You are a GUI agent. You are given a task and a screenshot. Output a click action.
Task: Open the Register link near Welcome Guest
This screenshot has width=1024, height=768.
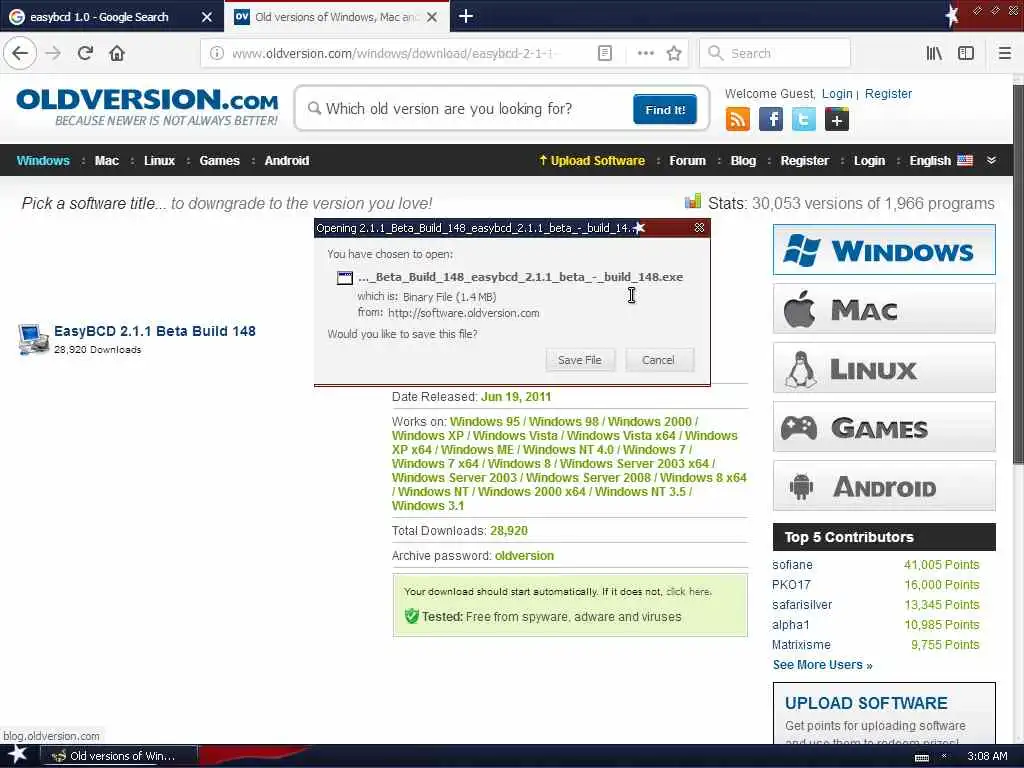coord(888,94)
